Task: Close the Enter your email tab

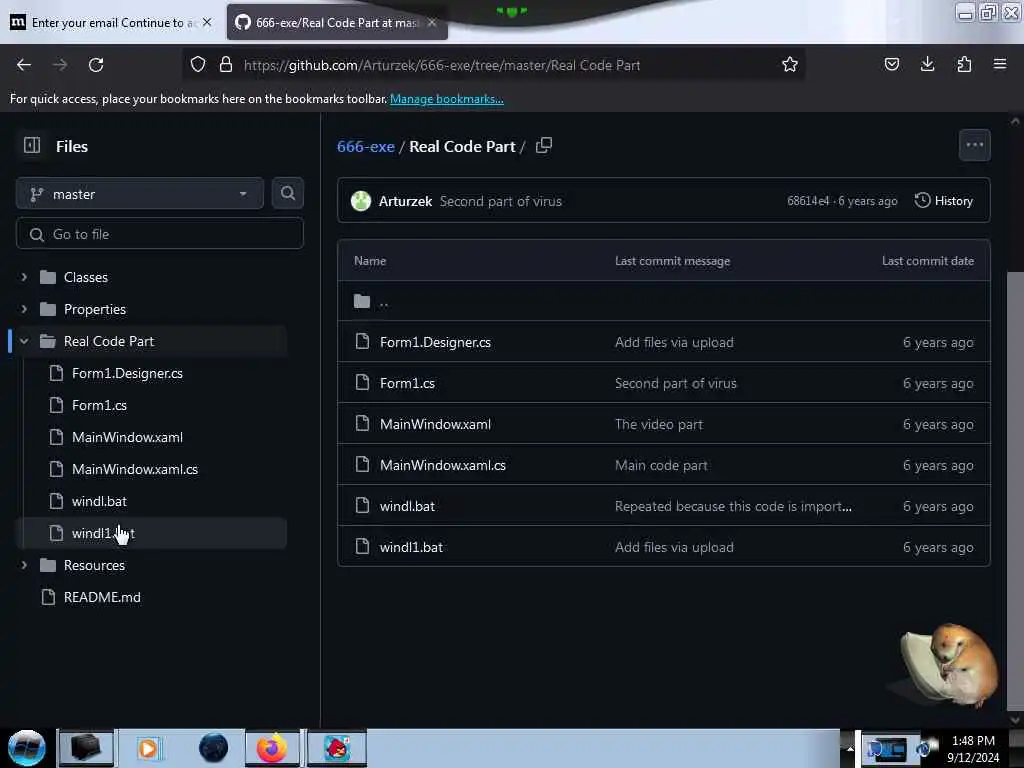Action: tap(207, 22)
